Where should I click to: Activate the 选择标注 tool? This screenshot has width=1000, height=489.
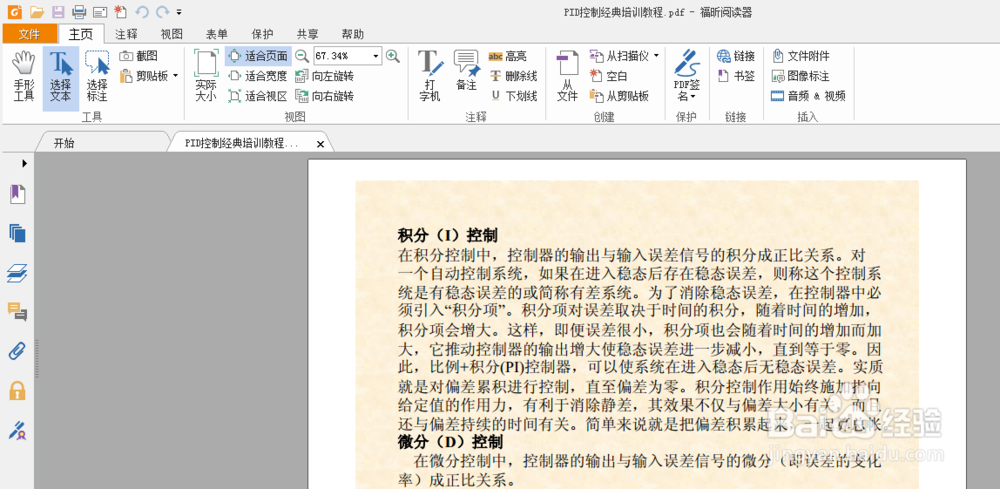98,77
